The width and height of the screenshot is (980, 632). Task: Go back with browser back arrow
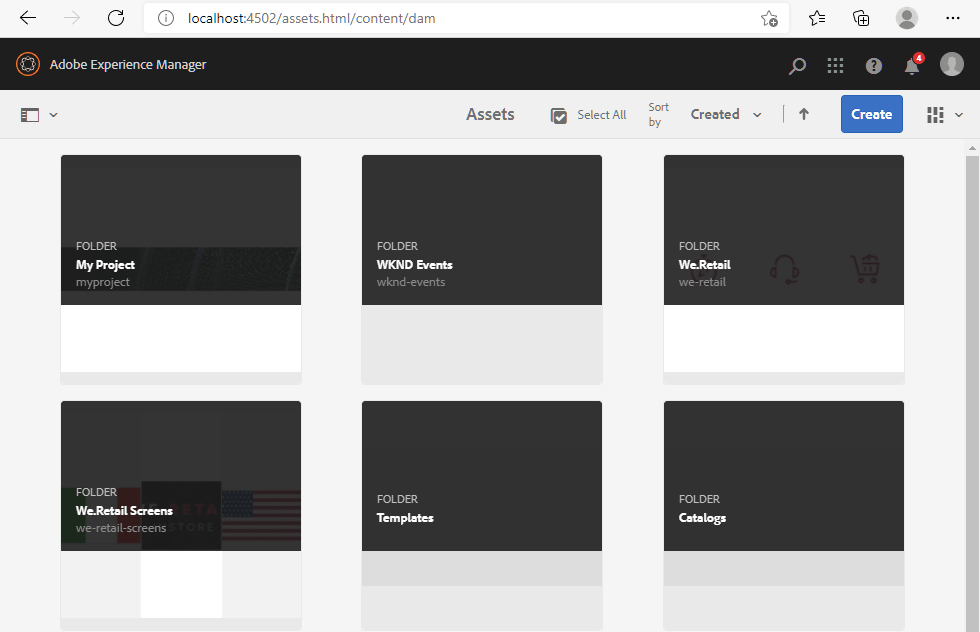coord(28,18)
